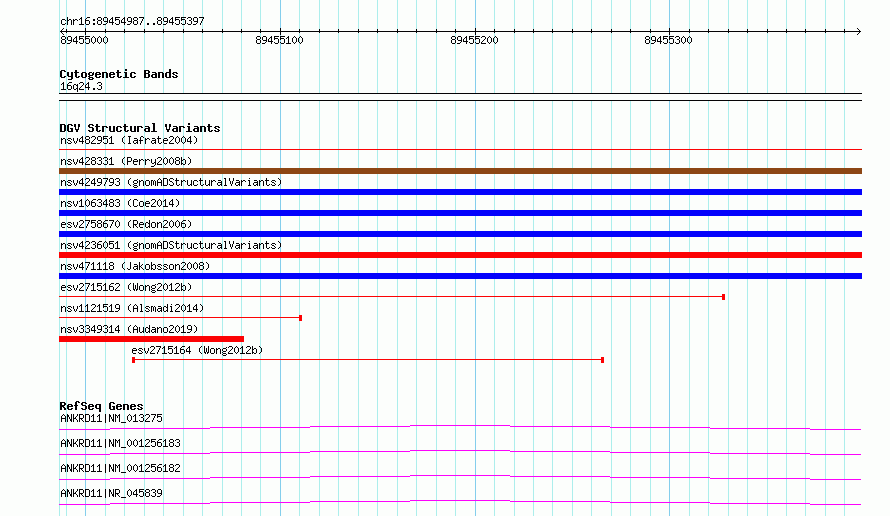Open nsv4236051 (gnomADStructuralVariants) label
Screen dimensions: 890x516
[171, 245]
